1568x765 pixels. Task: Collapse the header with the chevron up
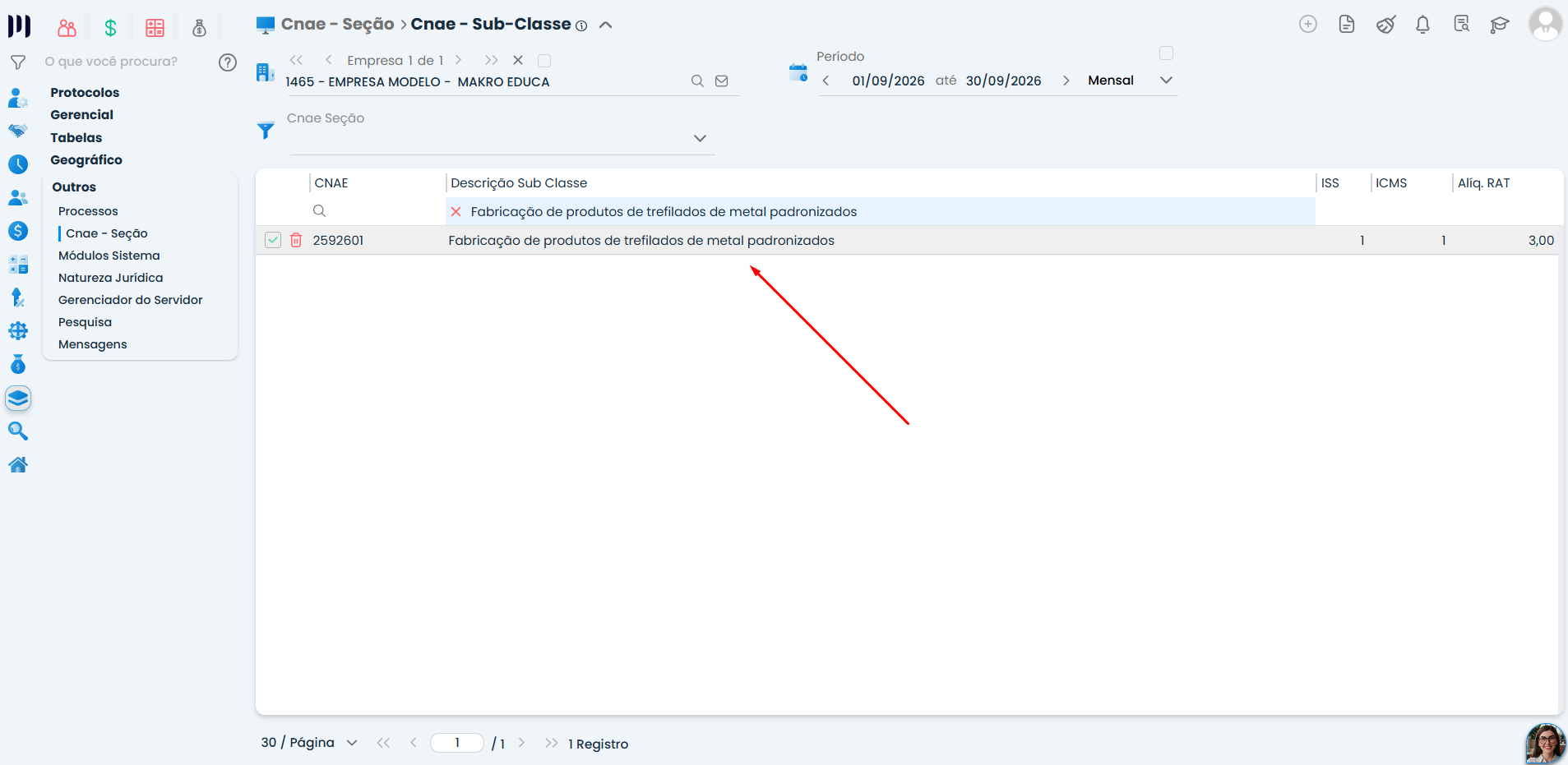tap(606, 25)
